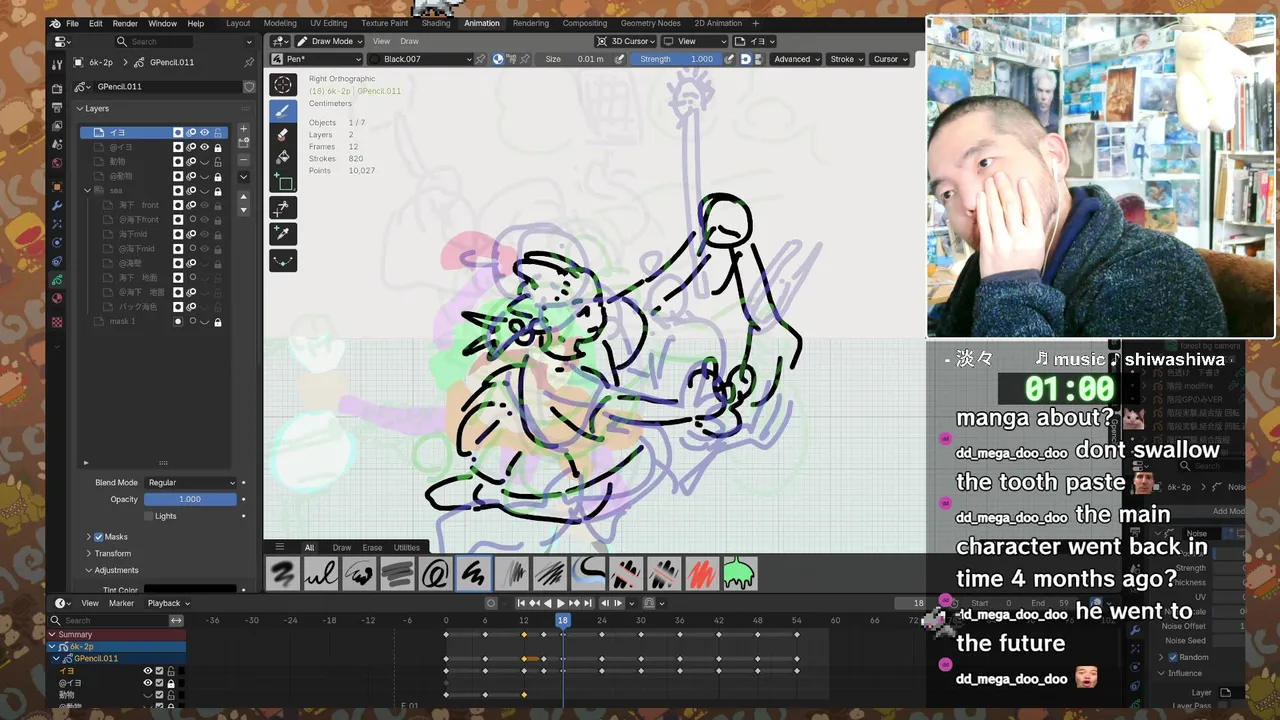
Task: Open the Material properties tab
Action: (x=57, y=298)
